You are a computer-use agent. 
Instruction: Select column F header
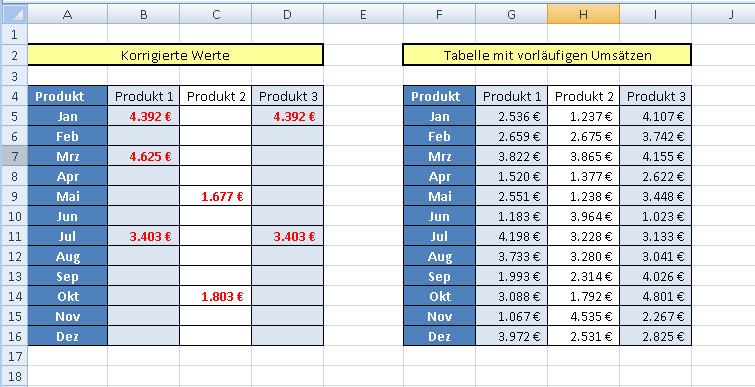pyautogui.click(x=439, y=14)
